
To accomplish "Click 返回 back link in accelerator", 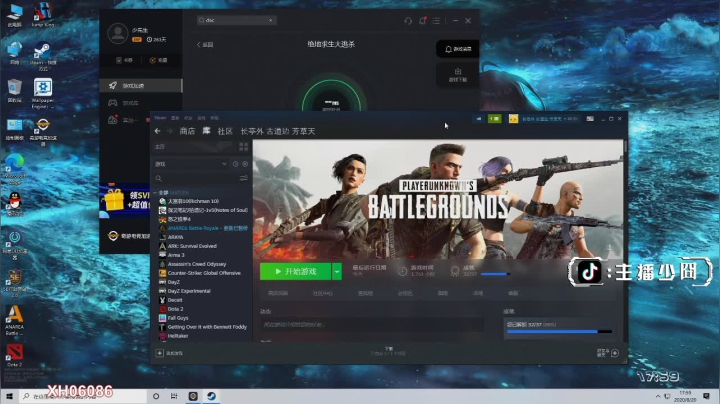I will 205,45.
